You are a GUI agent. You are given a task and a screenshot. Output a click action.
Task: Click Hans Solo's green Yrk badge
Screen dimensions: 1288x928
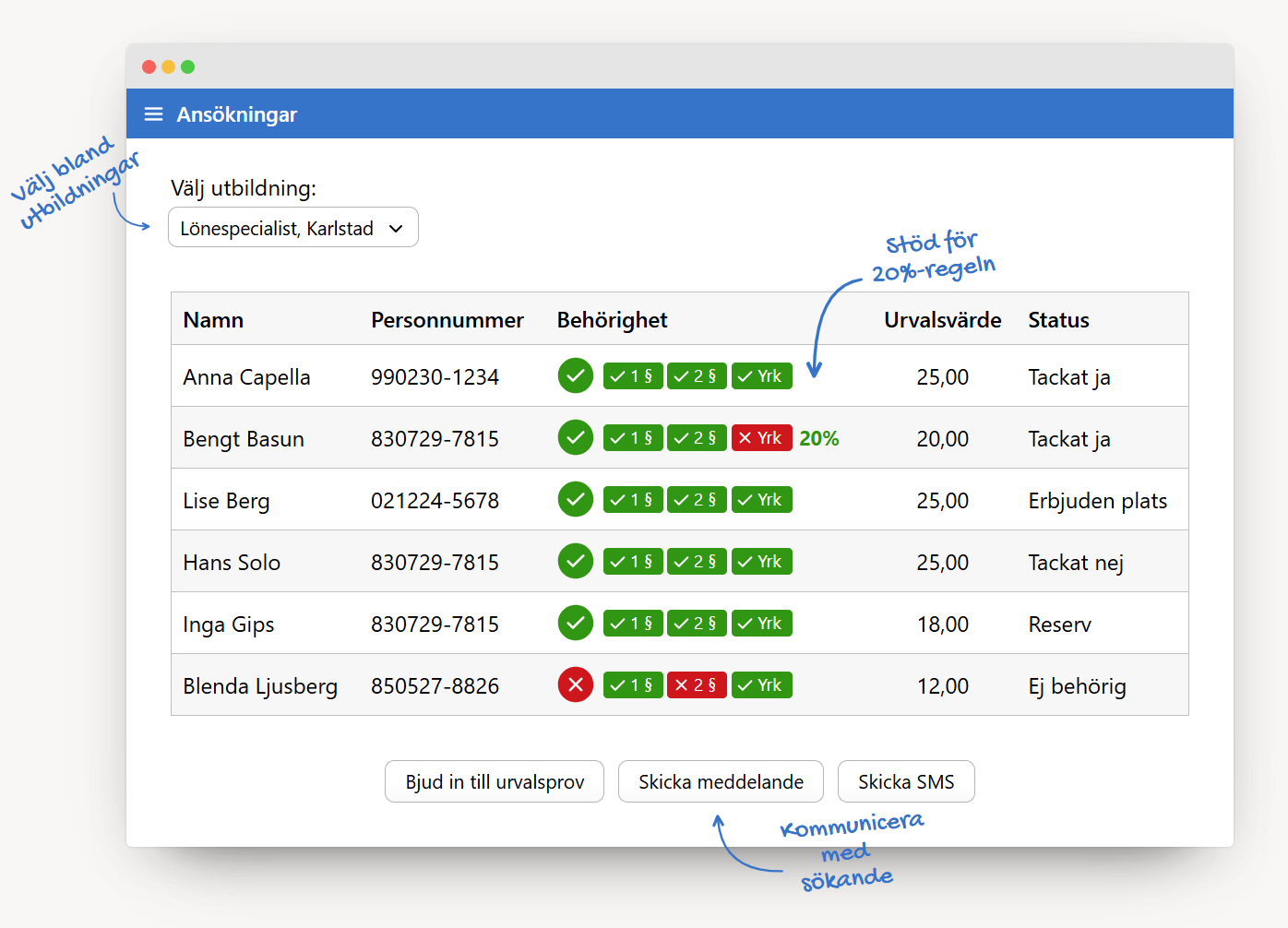(x=761, y=562)
